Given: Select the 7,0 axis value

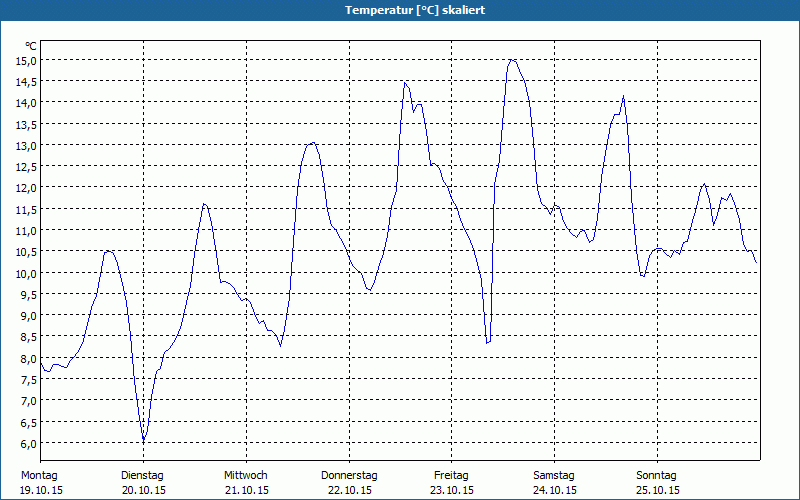Looking at the screenshot, I should pos(29,401).
